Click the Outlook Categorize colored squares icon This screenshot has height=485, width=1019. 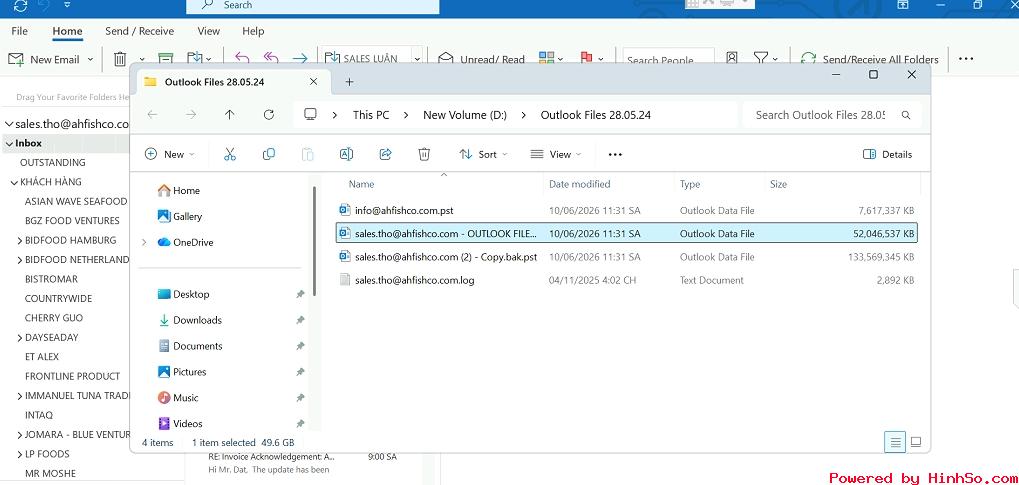547,59
